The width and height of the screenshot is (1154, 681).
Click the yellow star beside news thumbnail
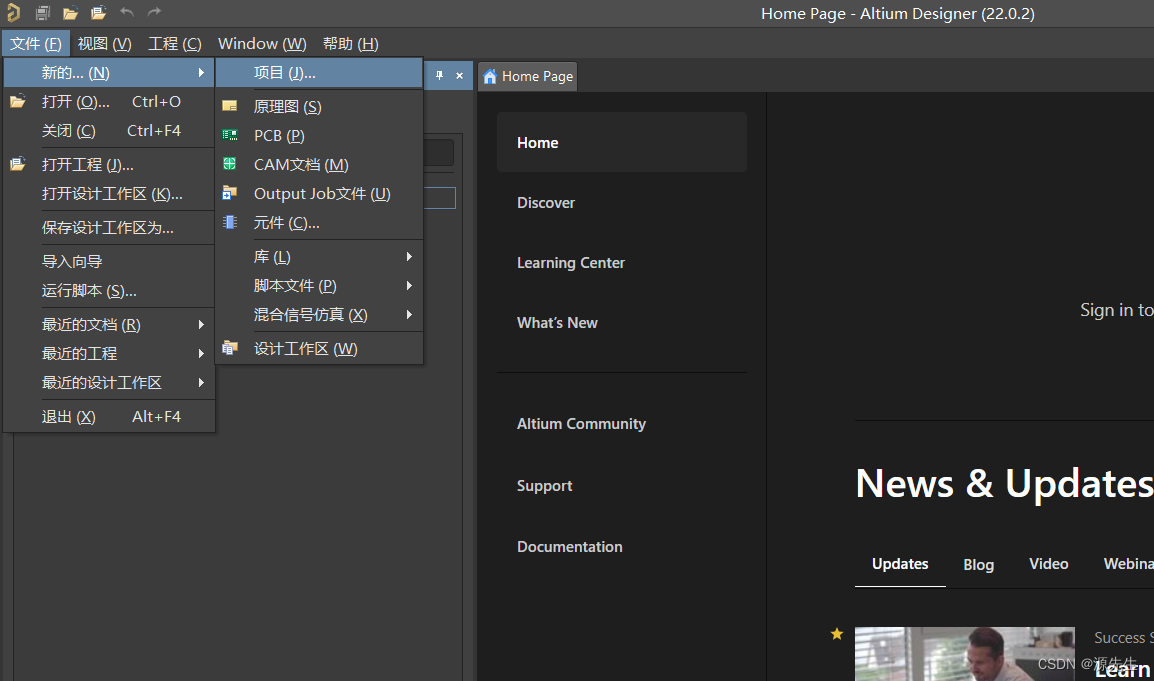837,634
